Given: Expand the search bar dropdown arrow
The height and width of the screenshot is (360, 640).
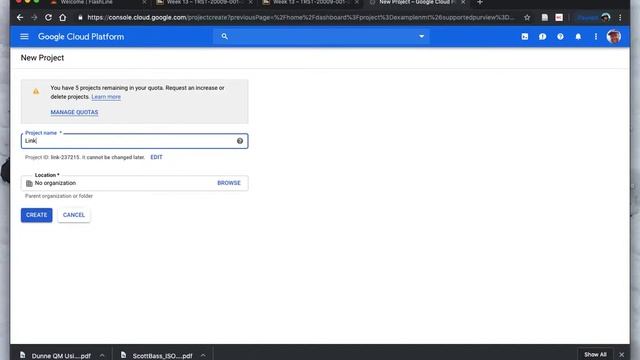Looking at the screenshot, I should [421, 36].
